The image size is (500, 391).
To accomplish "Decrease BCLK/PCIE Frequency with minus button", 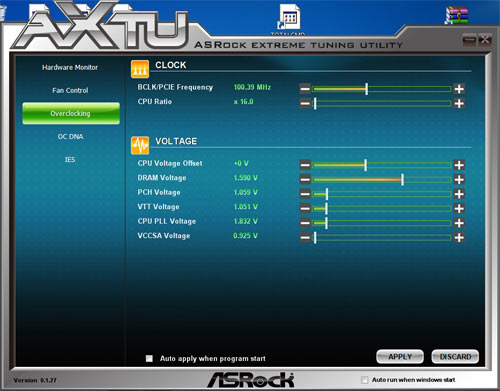I will tap(305, 89).
